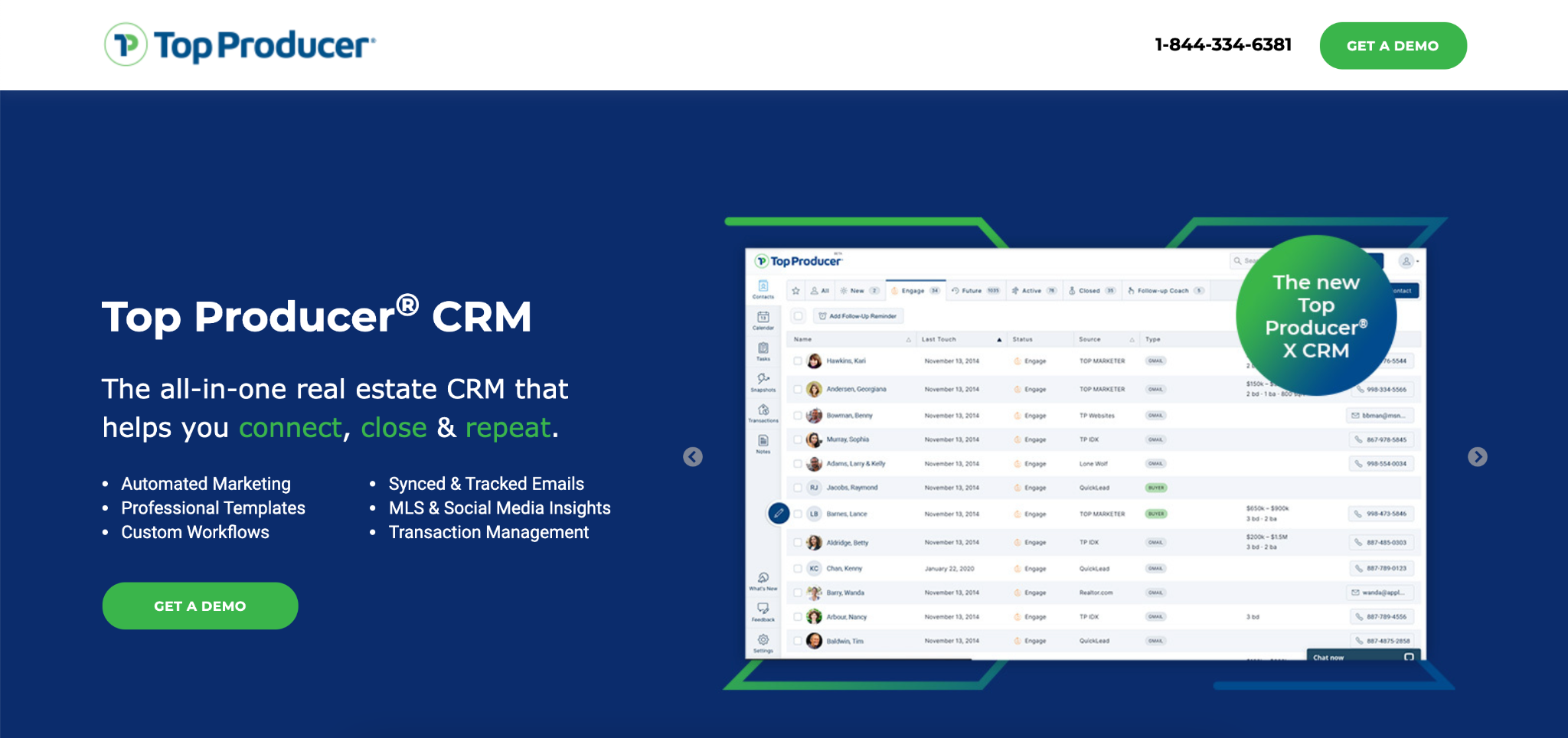Click the Top Producer logo in the header

coord(240,44)
